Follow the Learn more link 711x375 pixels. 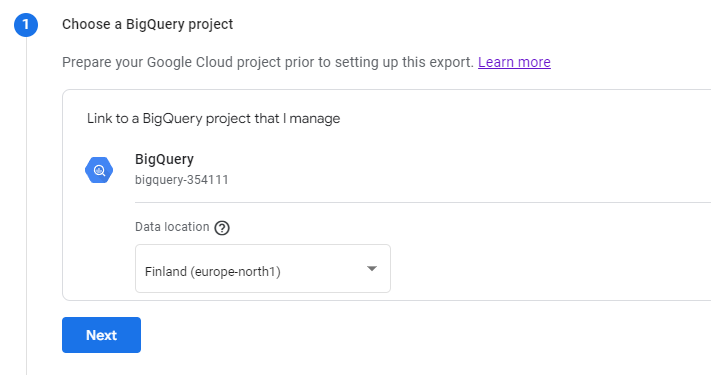(x=514, y=62)
